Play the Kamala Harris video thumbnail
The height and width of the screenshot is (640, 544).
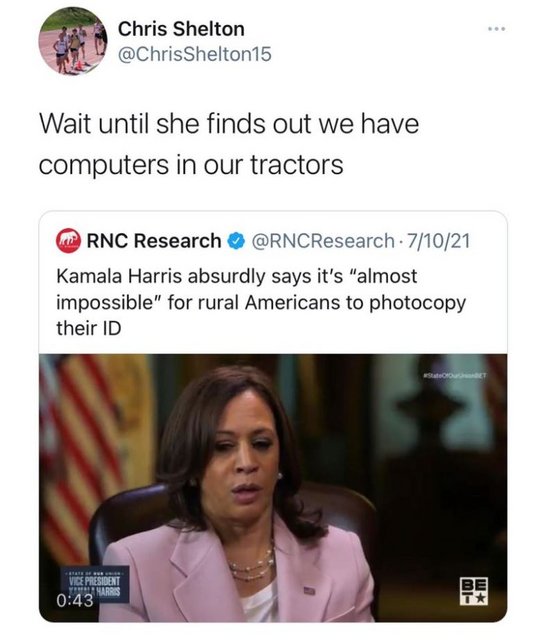[273, 488]
